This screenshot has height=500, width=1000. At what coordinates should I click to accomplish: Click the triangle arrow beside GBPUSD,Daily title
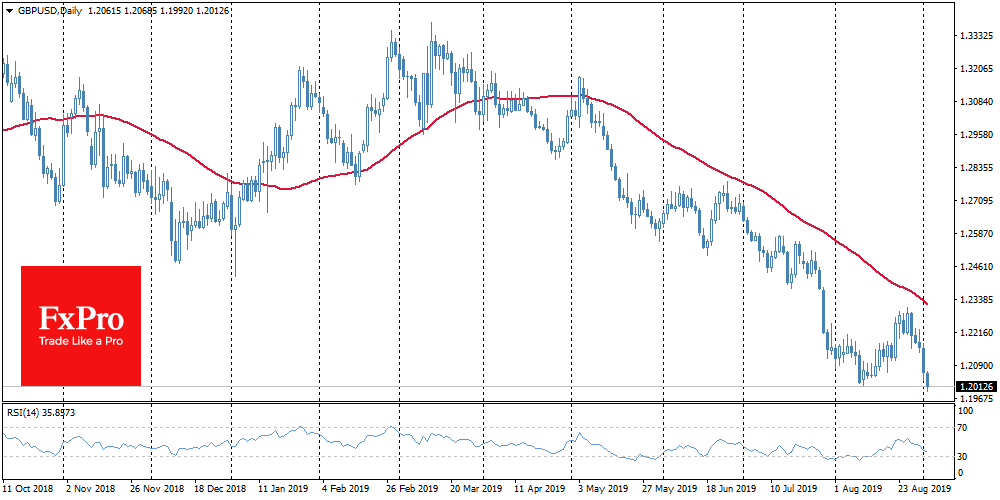click(8, 8)
